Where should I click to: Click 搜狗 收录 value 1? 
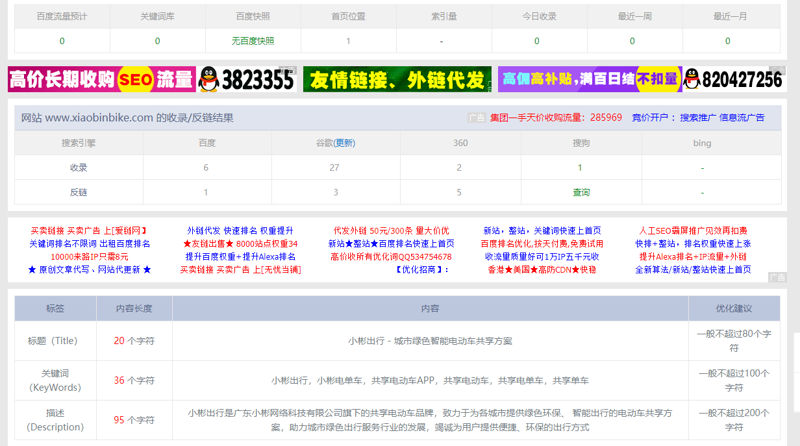(x=580, y=167)
